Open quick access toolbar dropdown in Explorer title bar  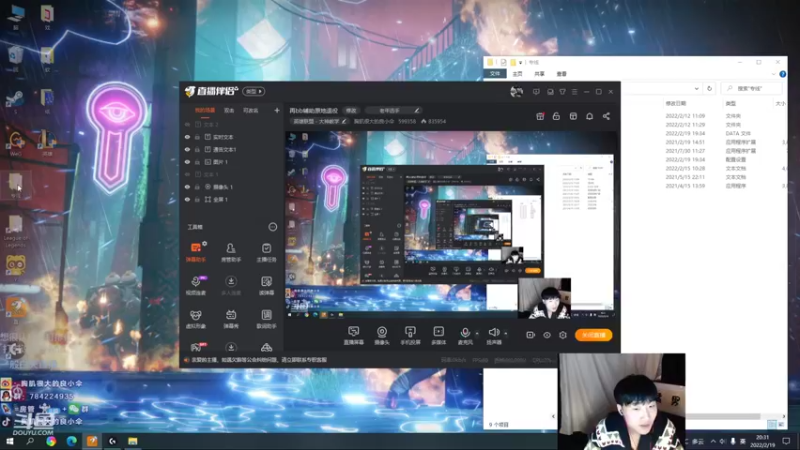click(x=520, y=62)
